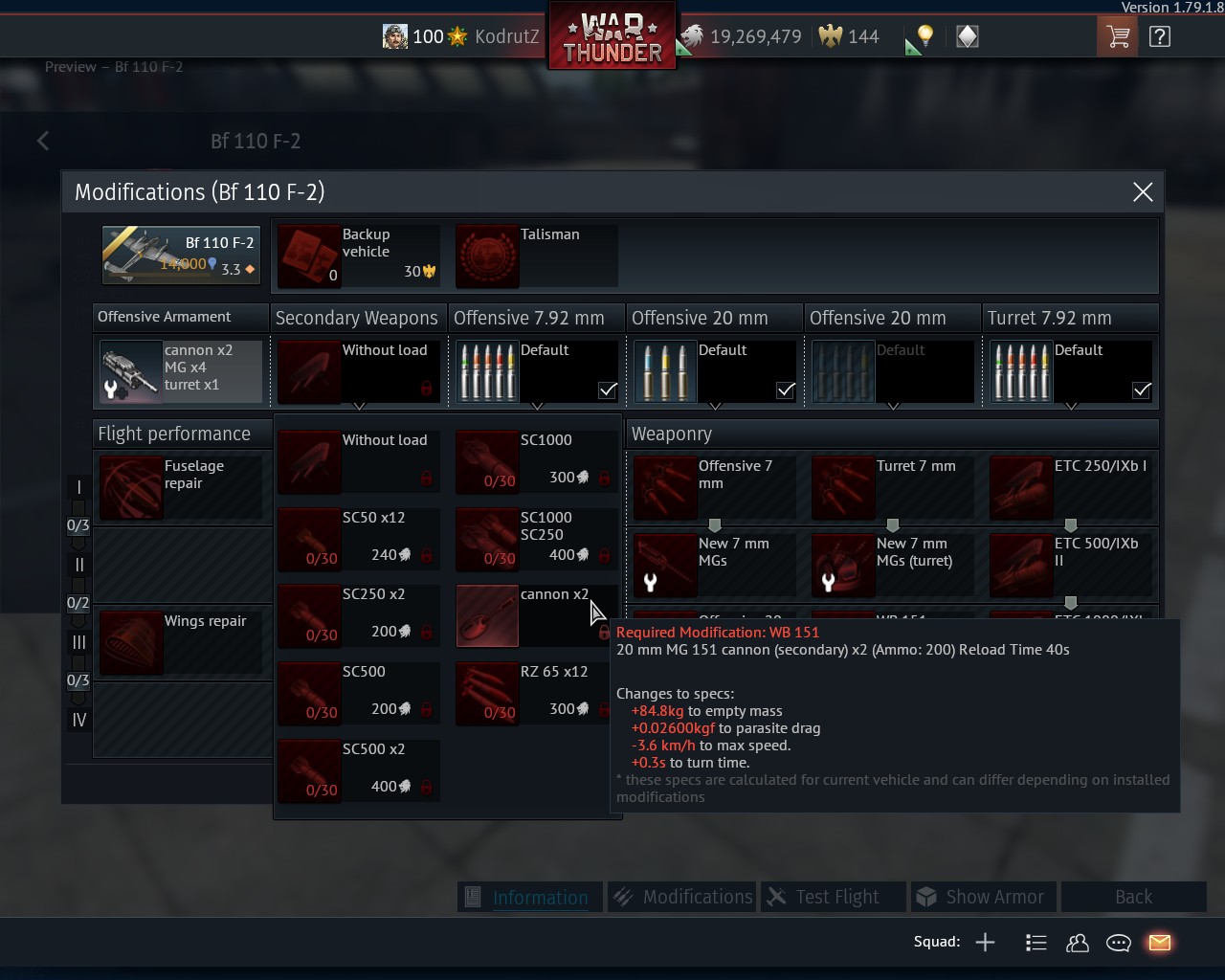
Task: Choose Without load in the dropdown list
Action: coord(359,461)
